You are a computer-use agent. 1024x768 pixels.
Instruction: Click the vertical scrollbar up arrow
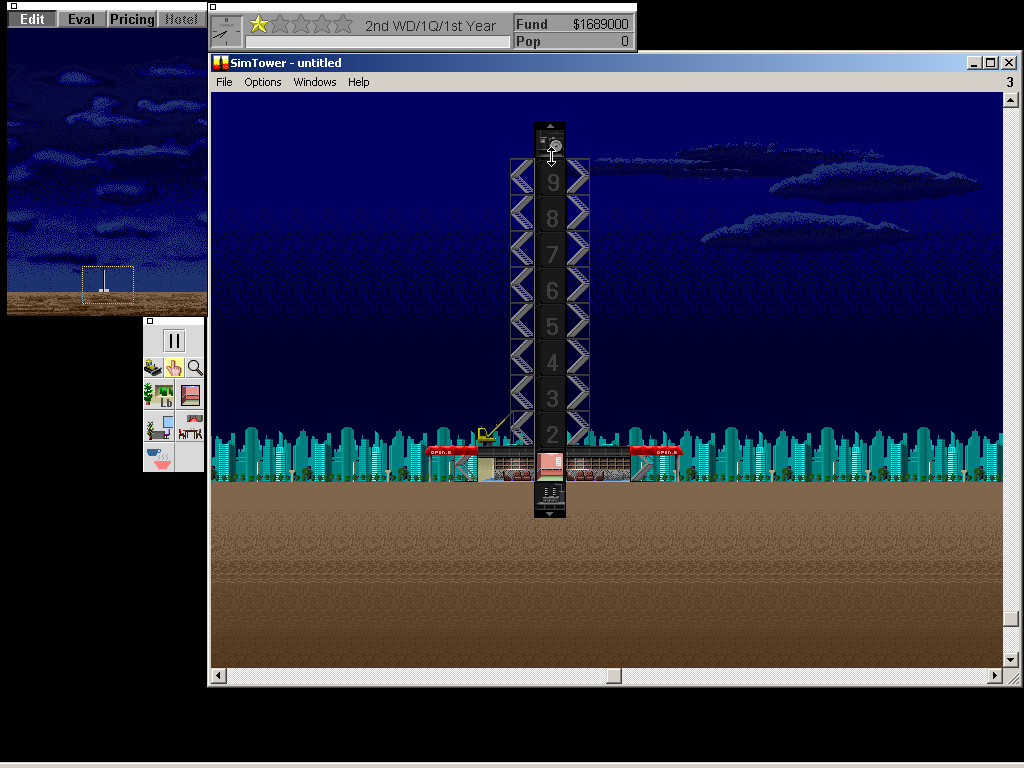[x=1010, y=100]
